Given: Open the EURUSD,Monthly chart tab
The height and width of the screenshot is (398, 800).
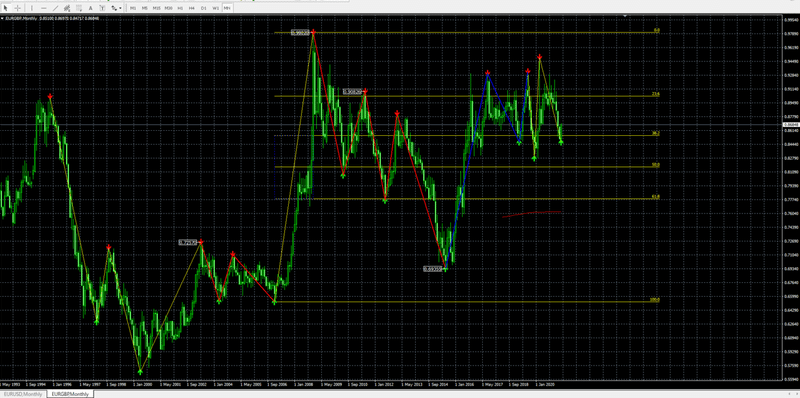Looking at the screenshot, I should pos(23,394).
